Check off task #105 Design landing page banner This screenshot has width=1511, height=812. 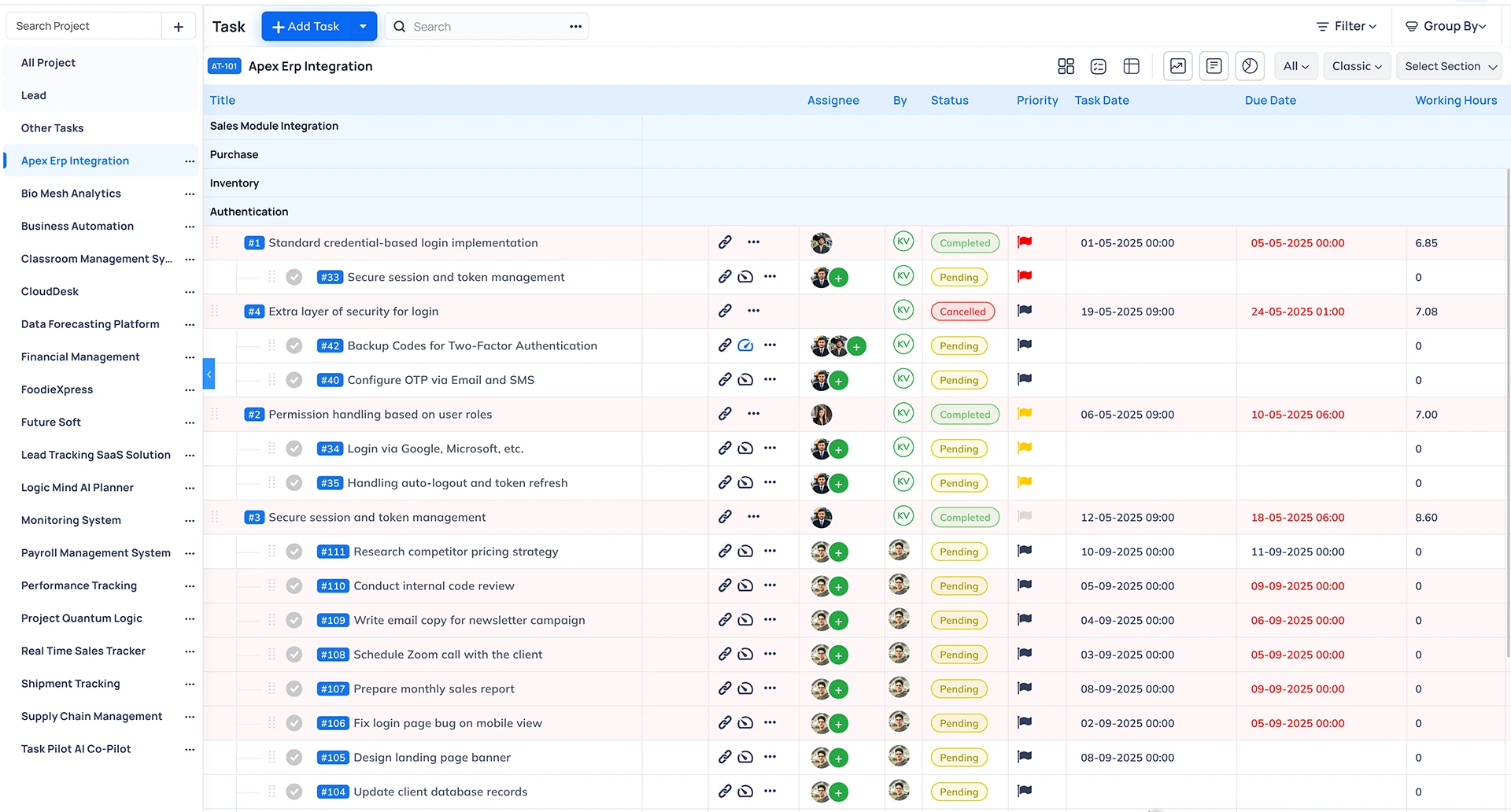pyautogui.click(x=294, y=758)
